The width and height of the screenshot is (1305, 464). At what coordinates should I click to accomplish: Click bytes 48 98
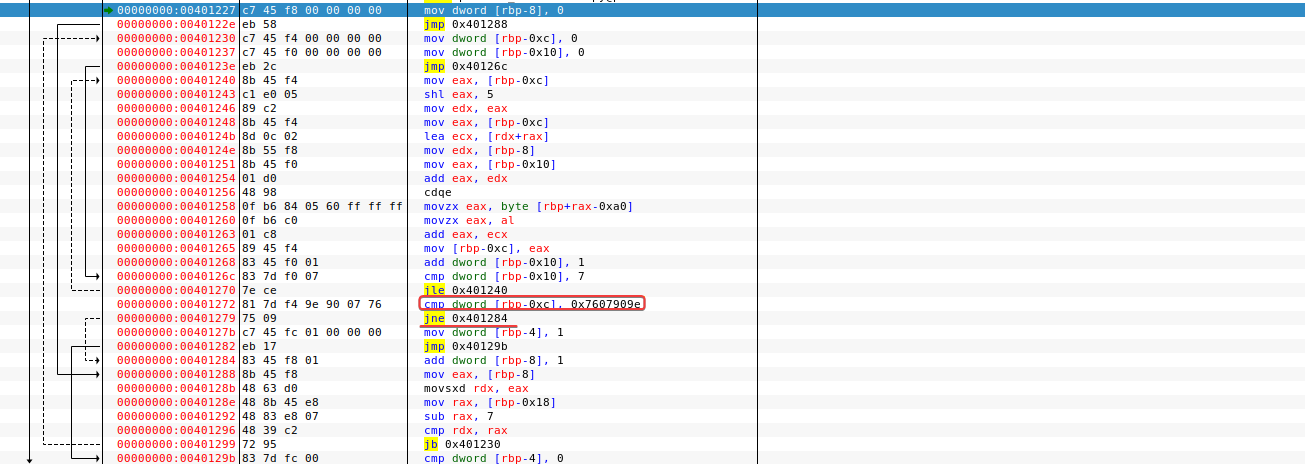coord(259,192)
